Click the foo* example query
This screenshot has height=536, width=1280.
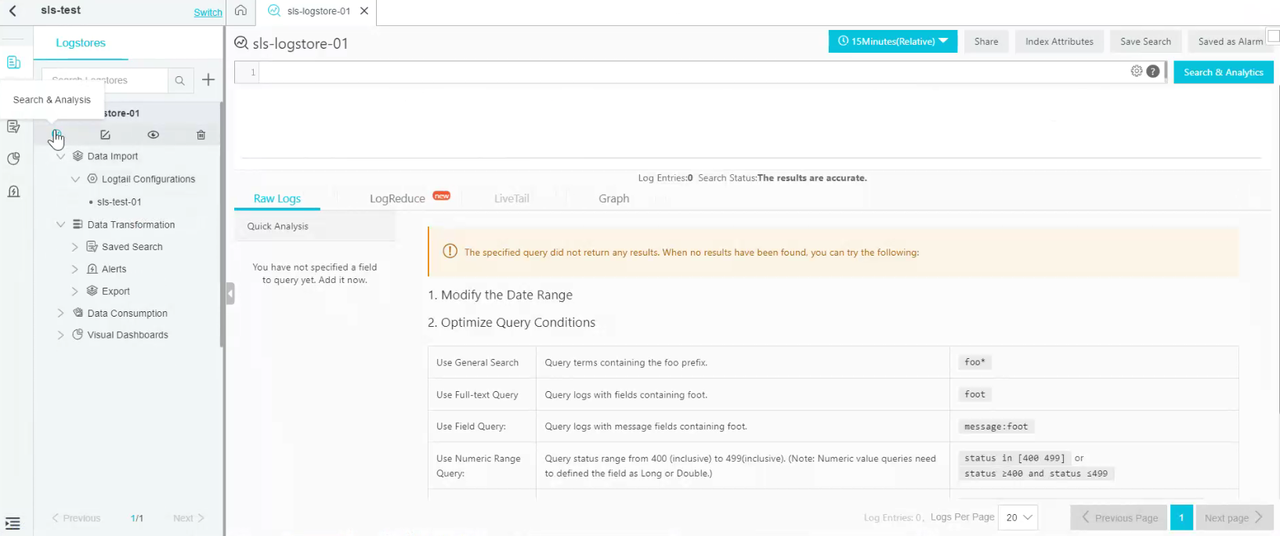point(975,362)
